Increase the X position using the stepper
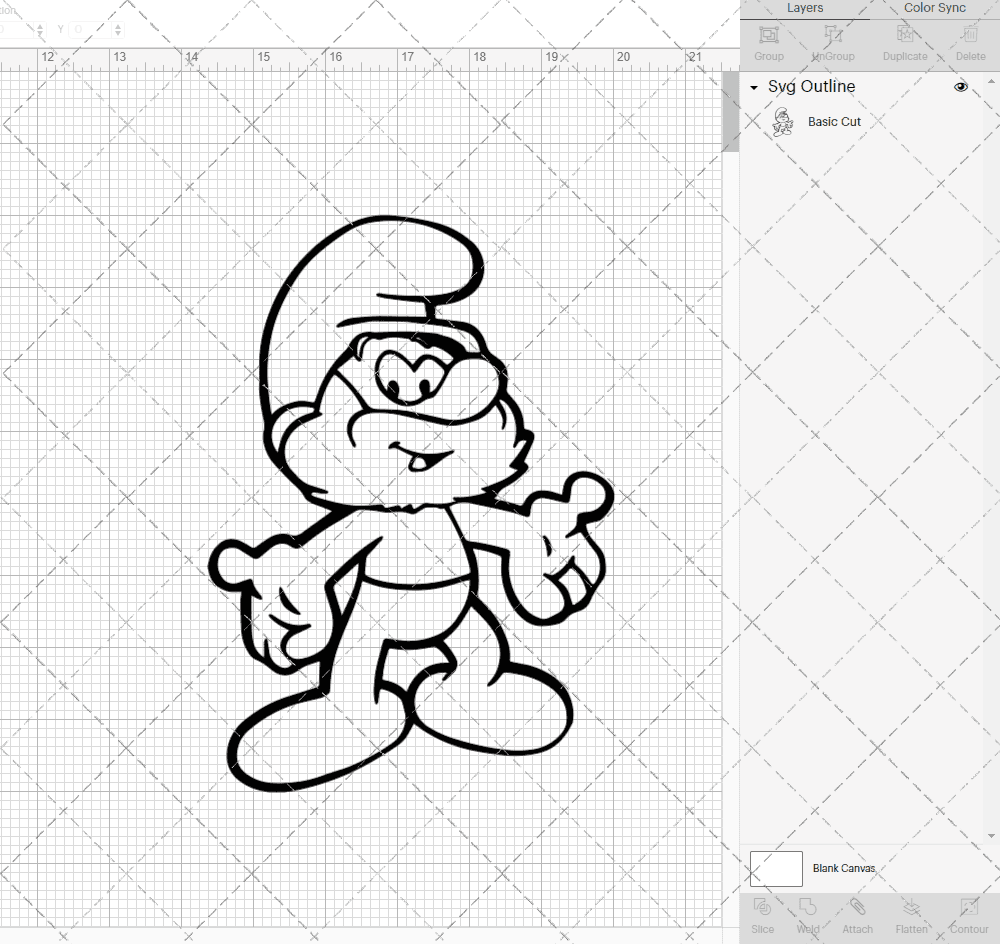 tap(40, 25)
